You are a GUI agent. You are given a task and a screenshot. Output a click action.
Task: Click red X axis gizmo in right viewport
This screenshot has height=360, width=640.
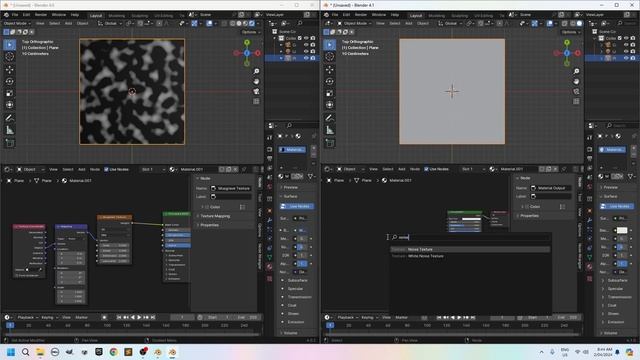pos(578,53)
